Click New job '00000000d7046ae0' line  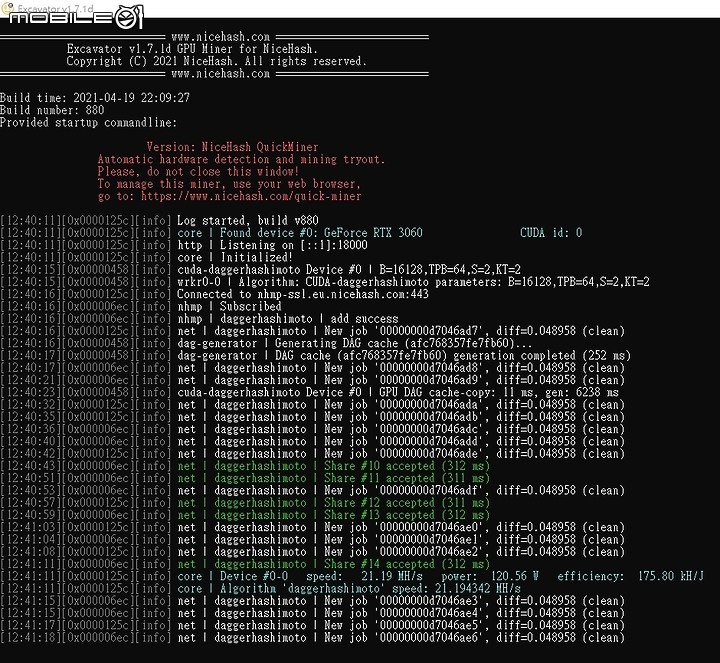click(401, 527)
